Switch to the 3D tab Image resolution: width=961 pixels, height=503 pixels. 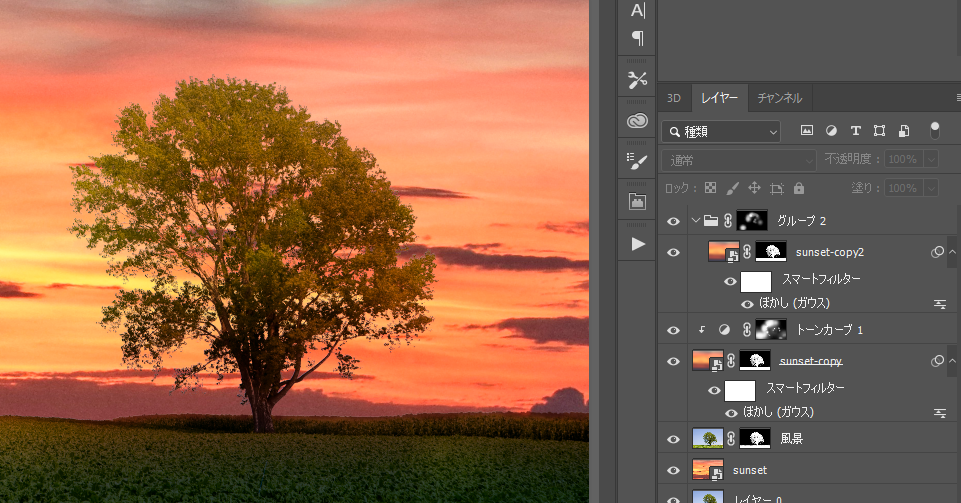(x=674, y=98)
